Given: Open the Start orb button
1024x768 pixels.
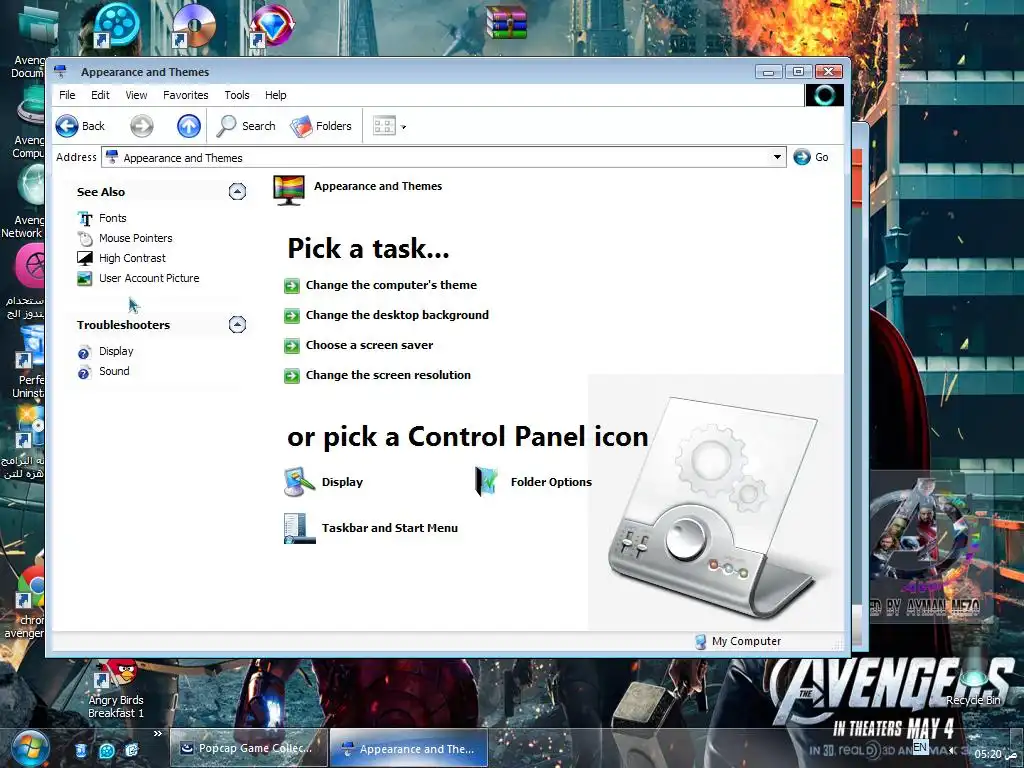Looking at the screenshot, I should (30, 748).
